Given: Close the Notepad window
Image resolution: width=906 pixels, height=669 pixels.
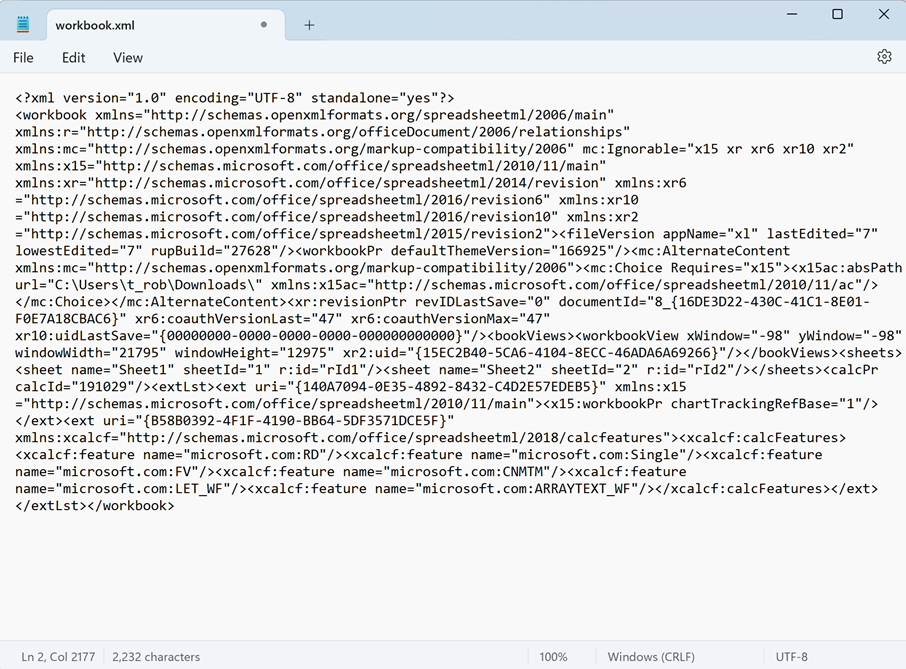Looking at the screenshot, I should [883, 14].
